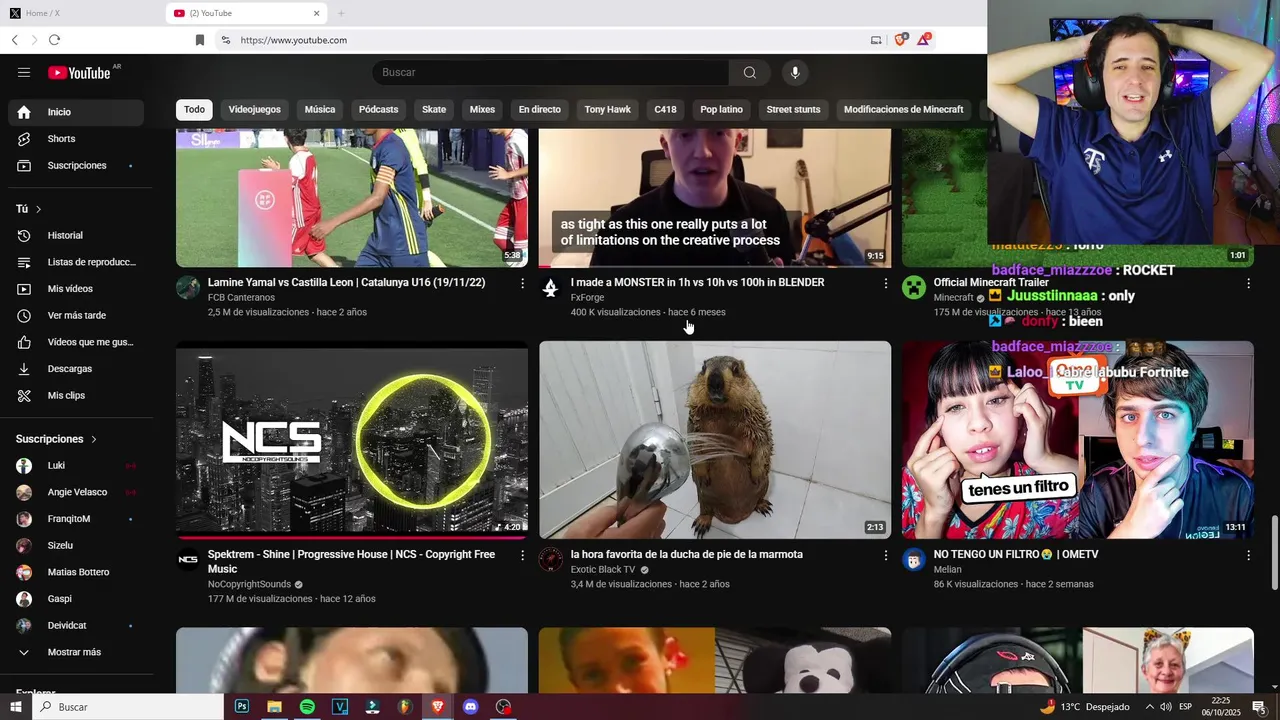
Task: Expand the Tú section chevron
Action: click(39, 209)
